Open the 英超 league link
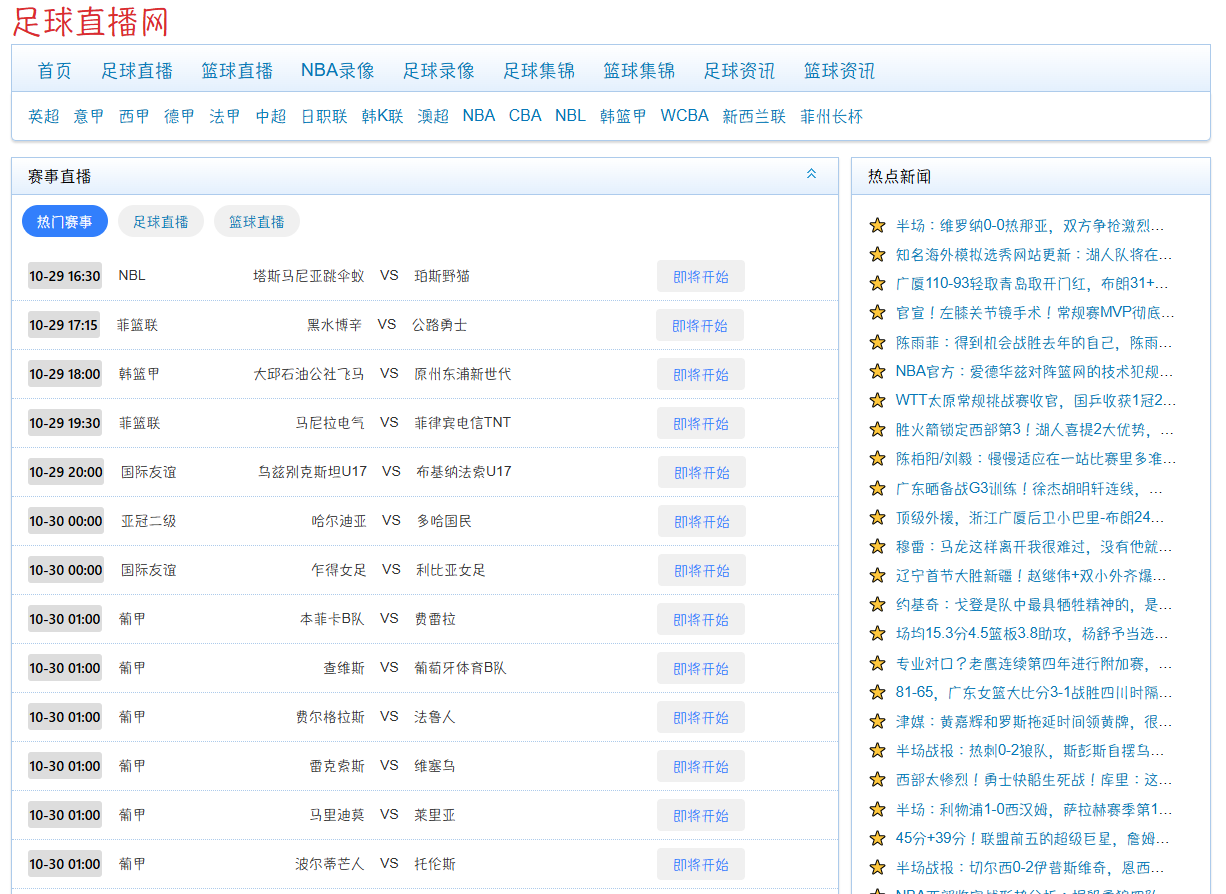This screenshot has height=894, width=1226. coord(44,116)
